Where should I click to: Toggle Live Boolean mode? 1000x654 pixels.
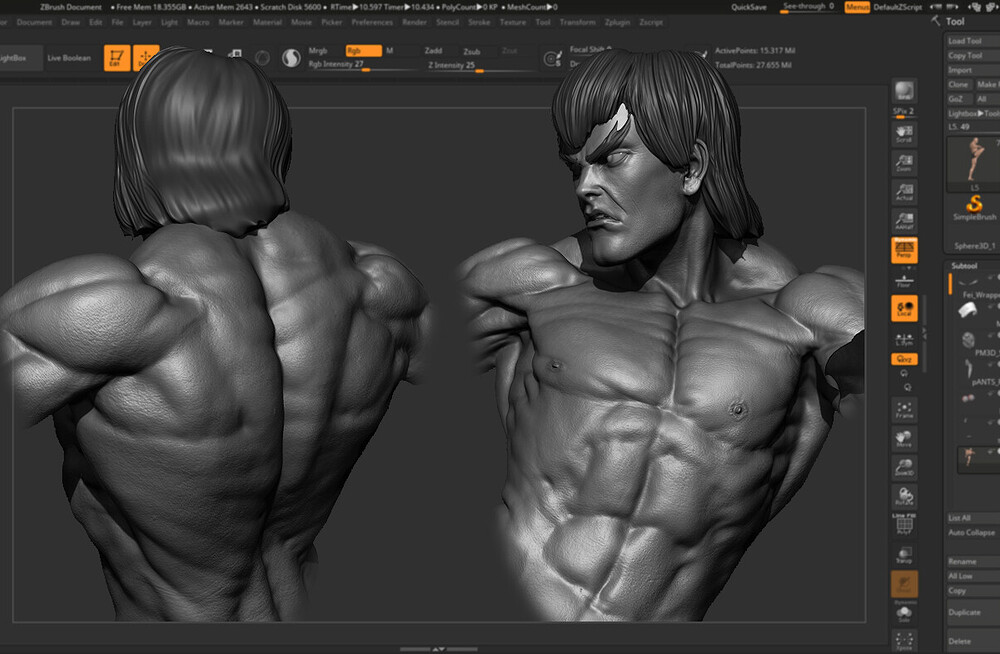(x=69, y=58)
